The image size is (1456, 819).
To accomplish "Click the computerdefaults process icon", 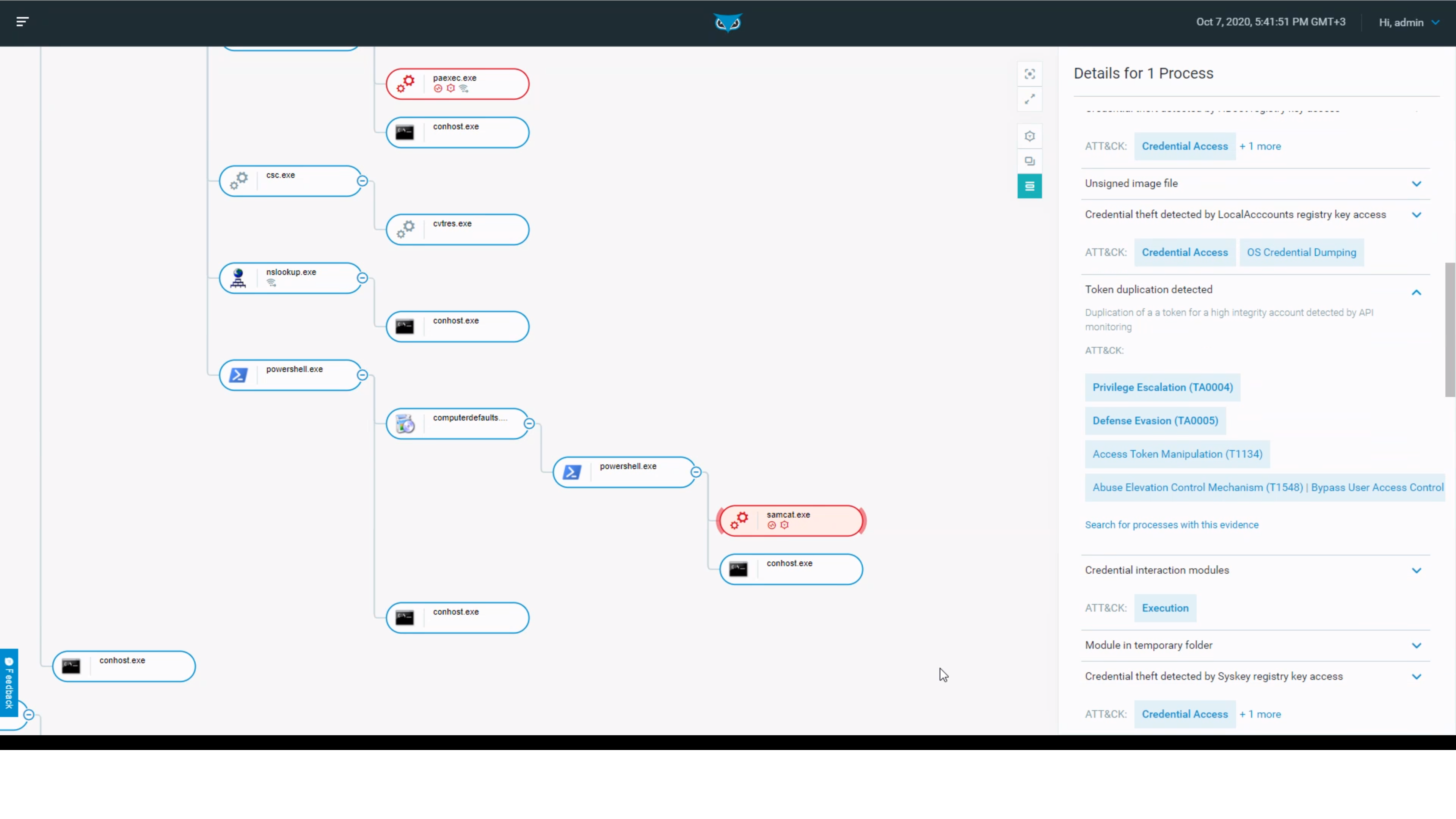I will coord(405,424).
